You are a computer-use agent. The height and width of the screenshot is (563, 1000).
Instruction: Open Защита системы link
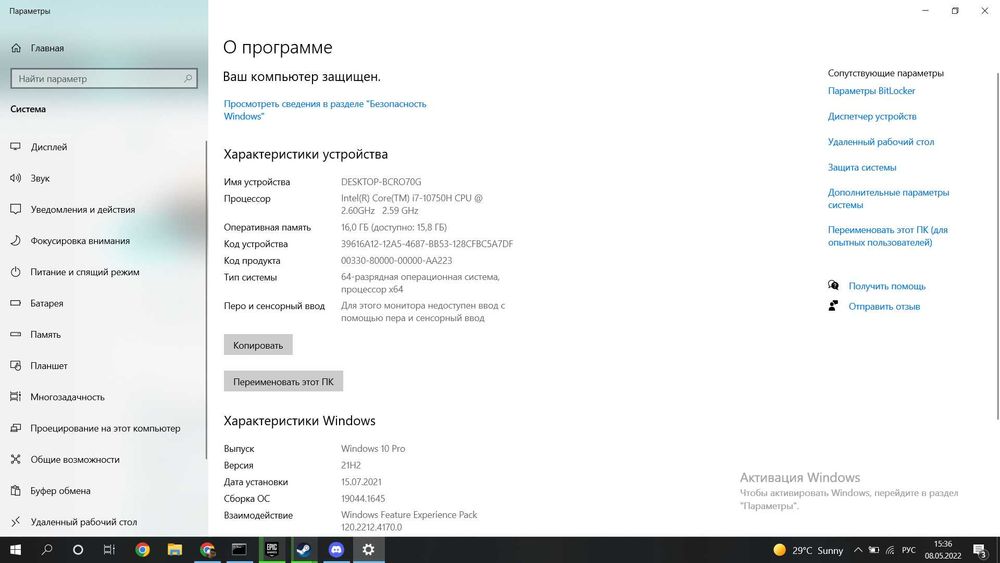[862, 167]
